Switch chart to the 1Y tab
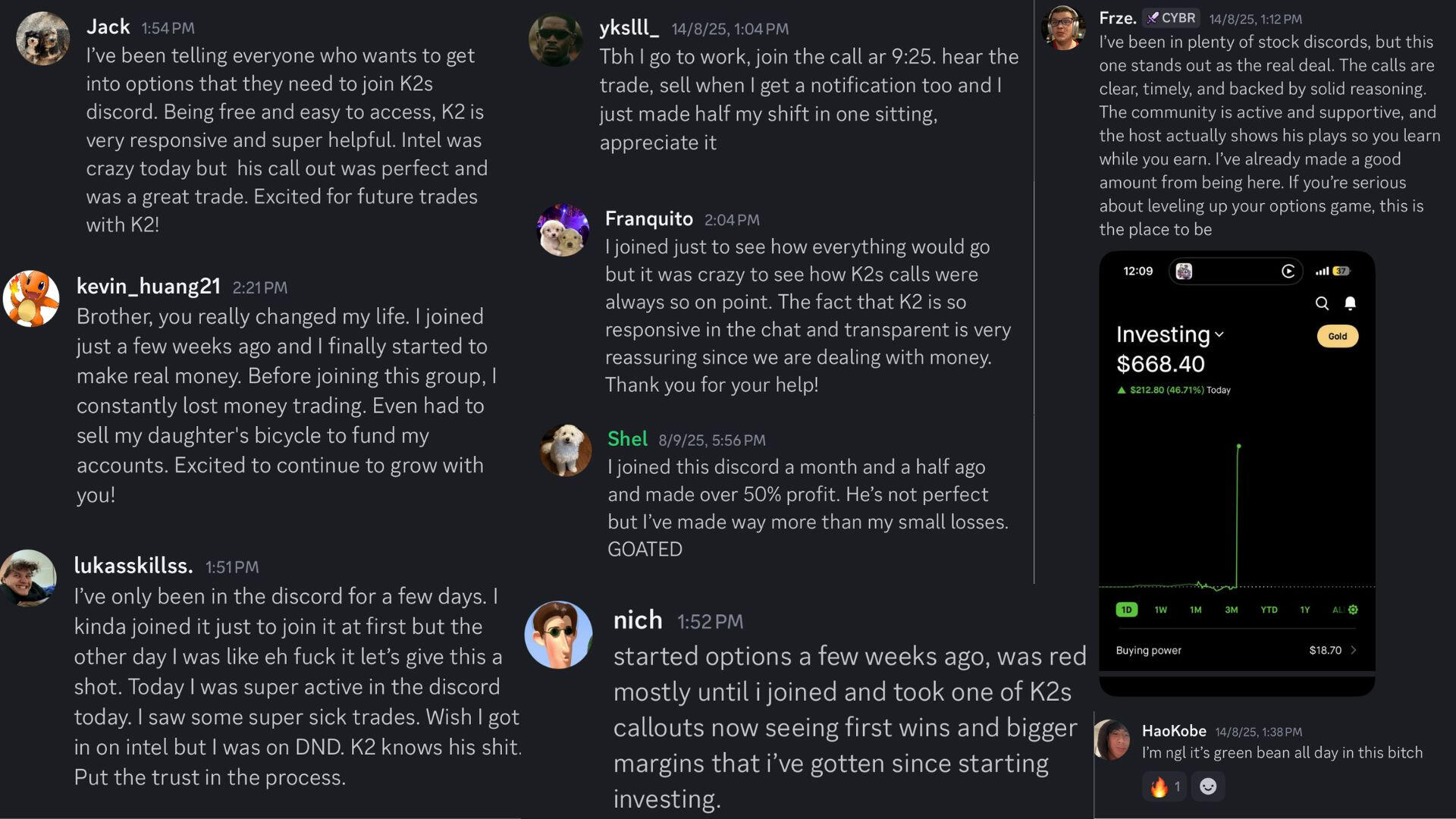 (1304, 610)
